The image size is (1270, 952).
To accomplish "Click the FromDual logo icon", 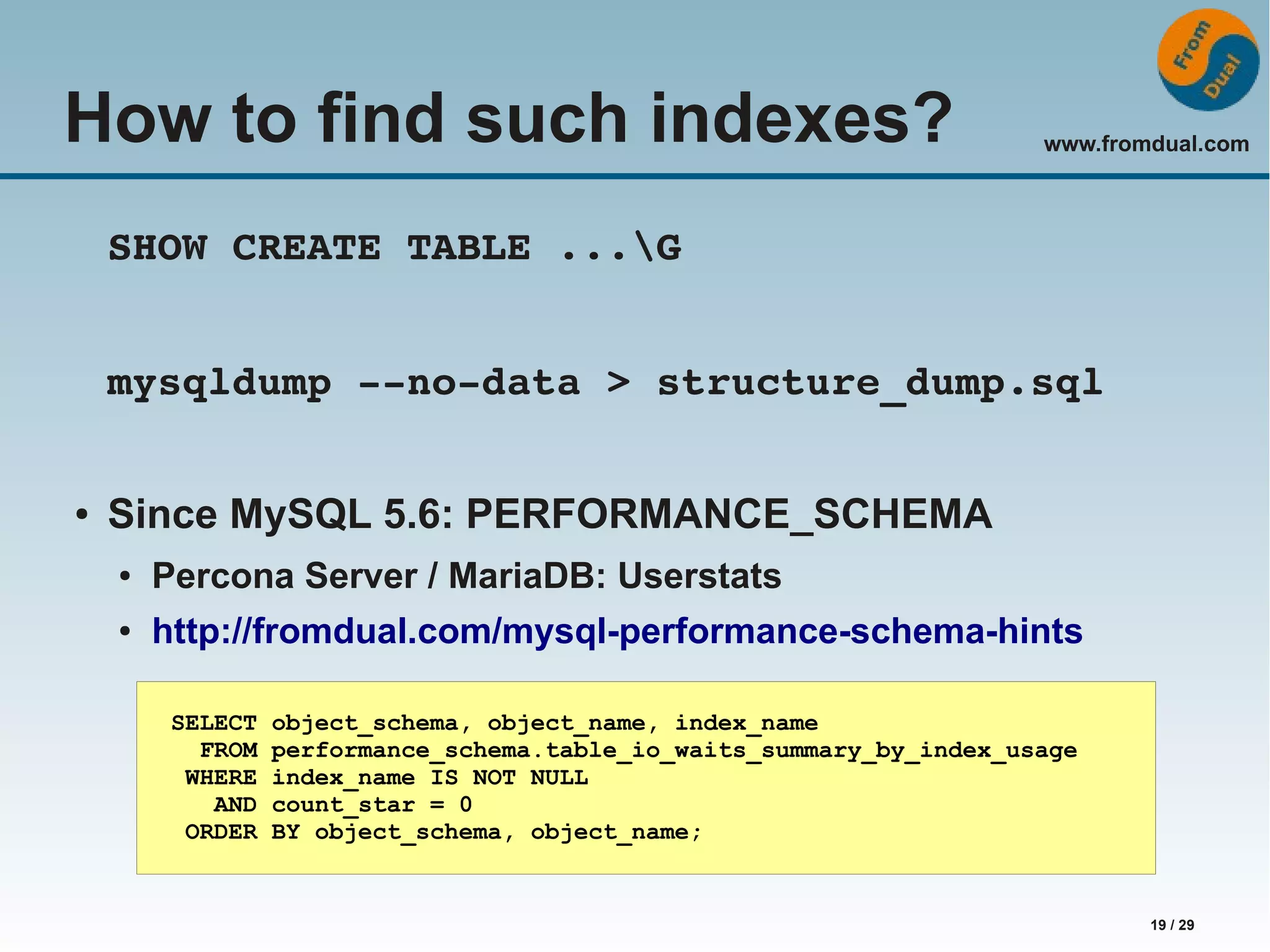I will (x=1208, y=60).
